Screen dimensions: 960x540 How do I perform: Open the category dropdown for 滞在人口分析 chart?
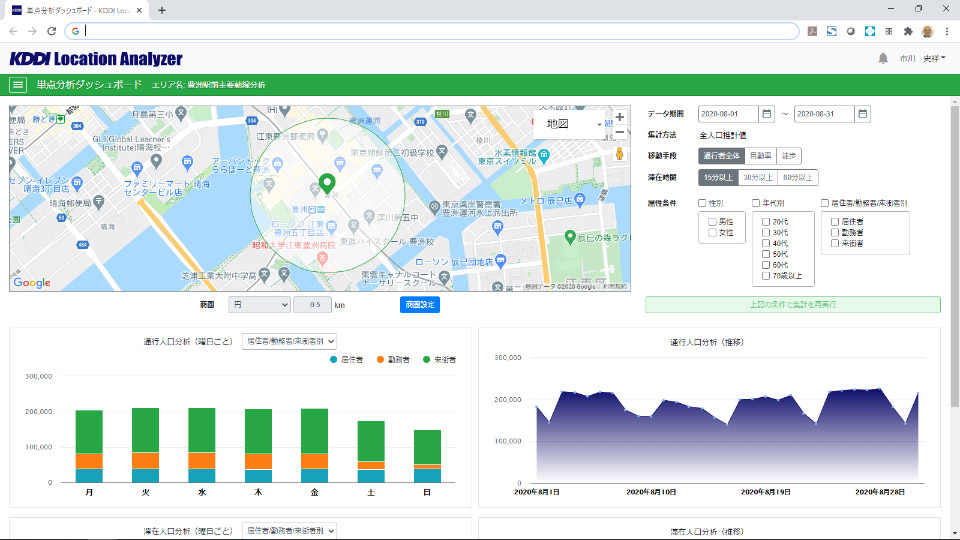[x=290, y=531]
